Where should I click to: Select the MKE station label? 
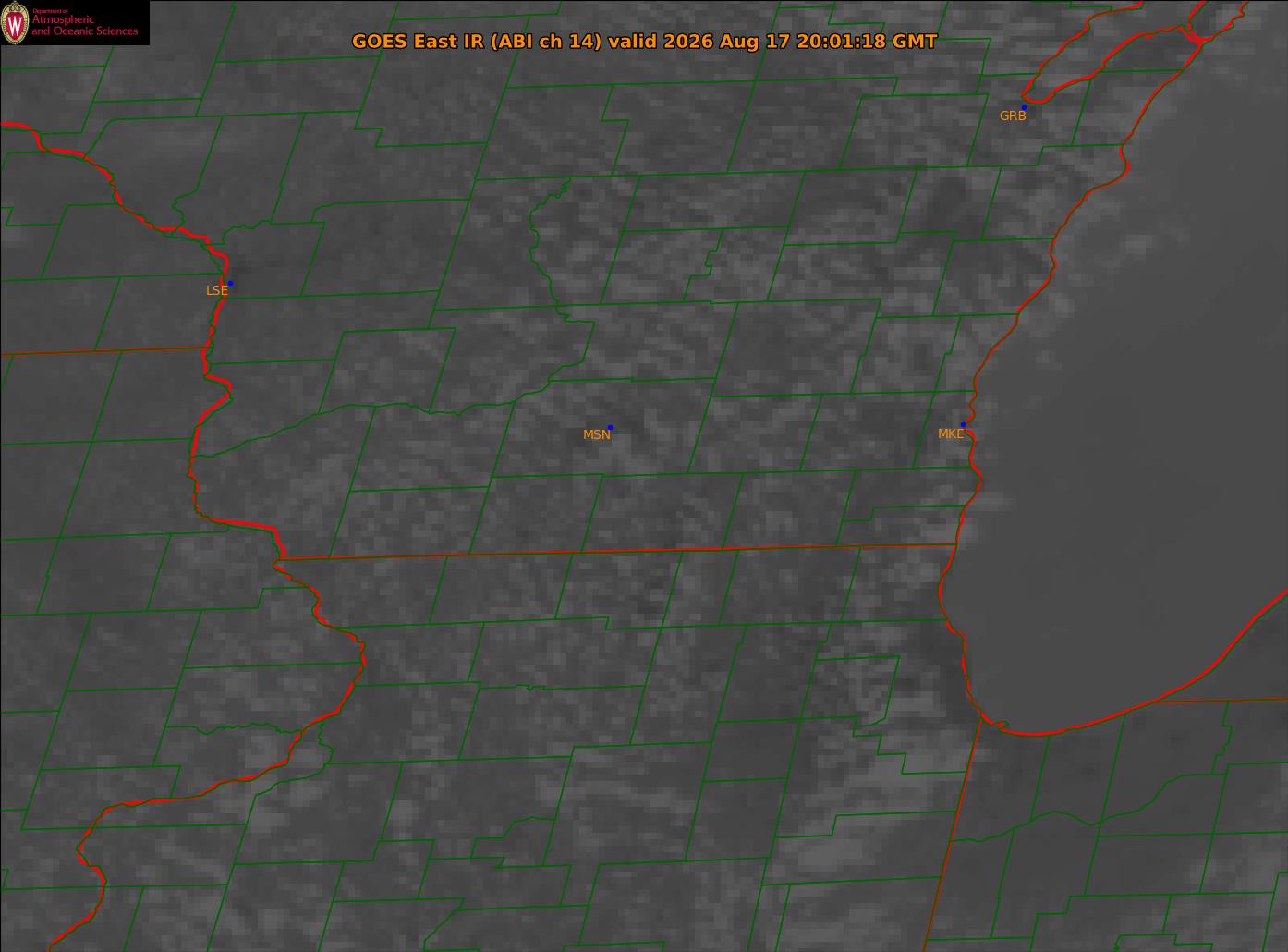tap(951, 433)
